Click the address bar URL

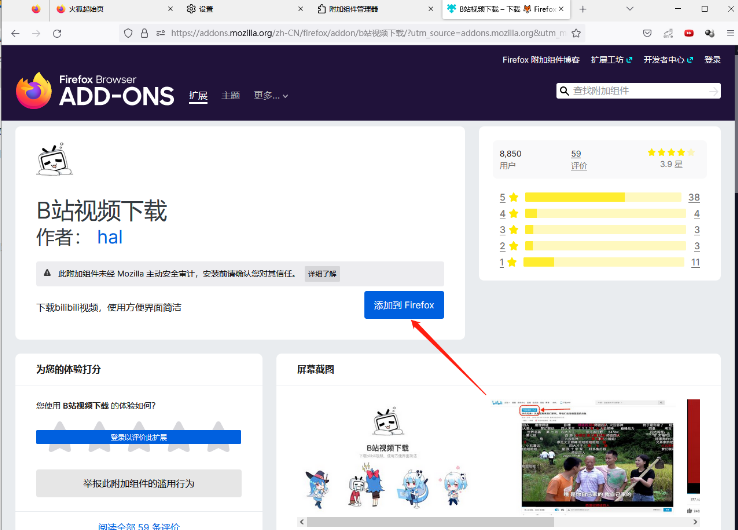pos(369,33)
